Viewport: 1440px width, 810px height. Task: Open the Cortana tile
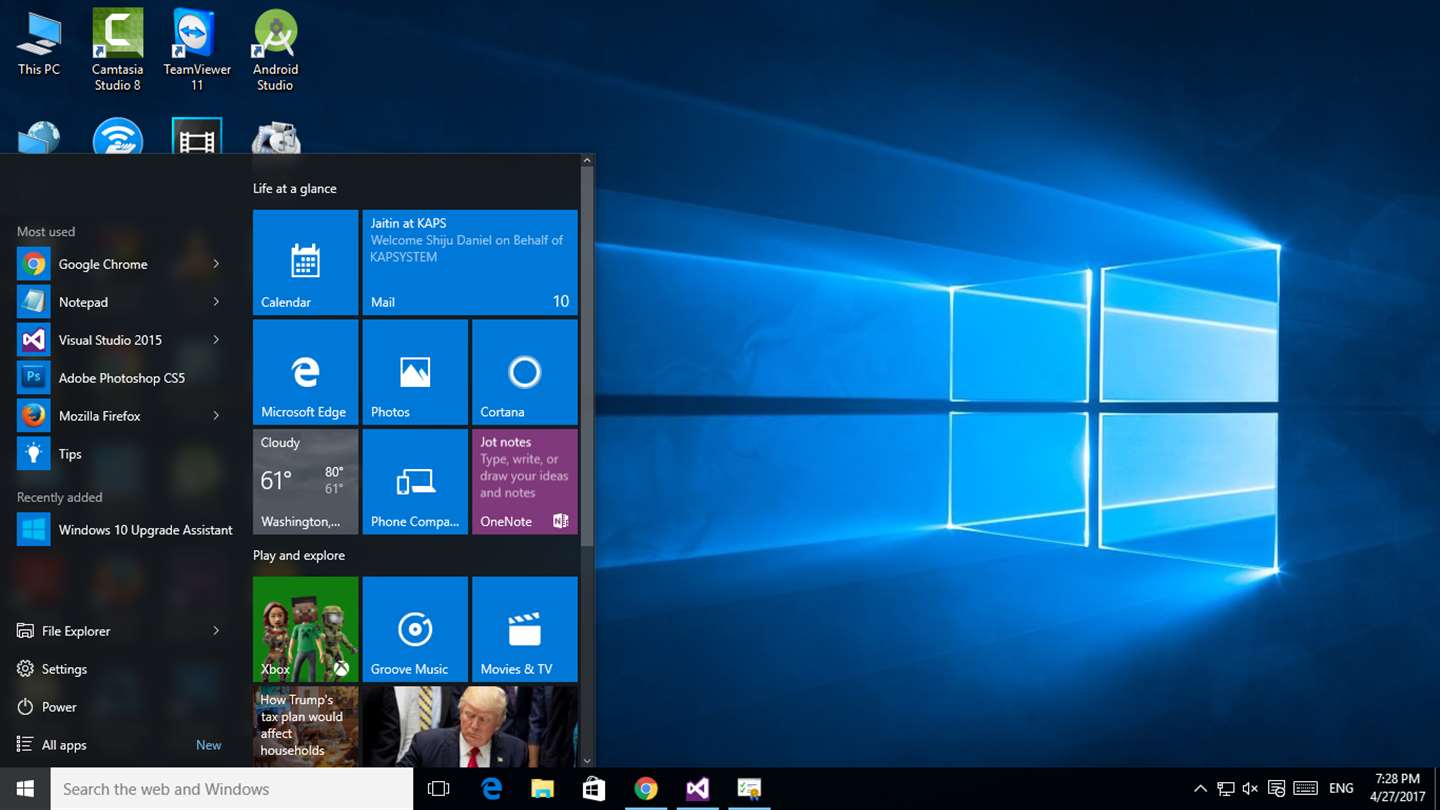click(x=525, y=372)
